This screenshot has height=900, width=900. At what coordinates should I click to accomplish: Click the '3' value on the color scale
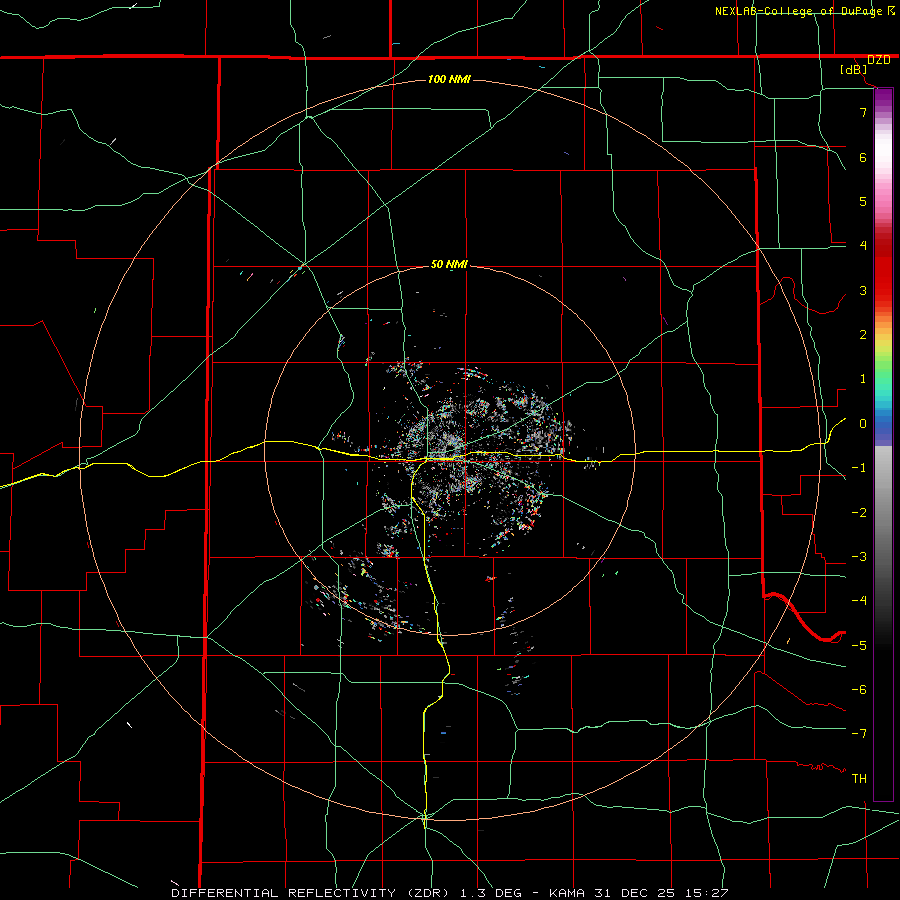(863, 290)
